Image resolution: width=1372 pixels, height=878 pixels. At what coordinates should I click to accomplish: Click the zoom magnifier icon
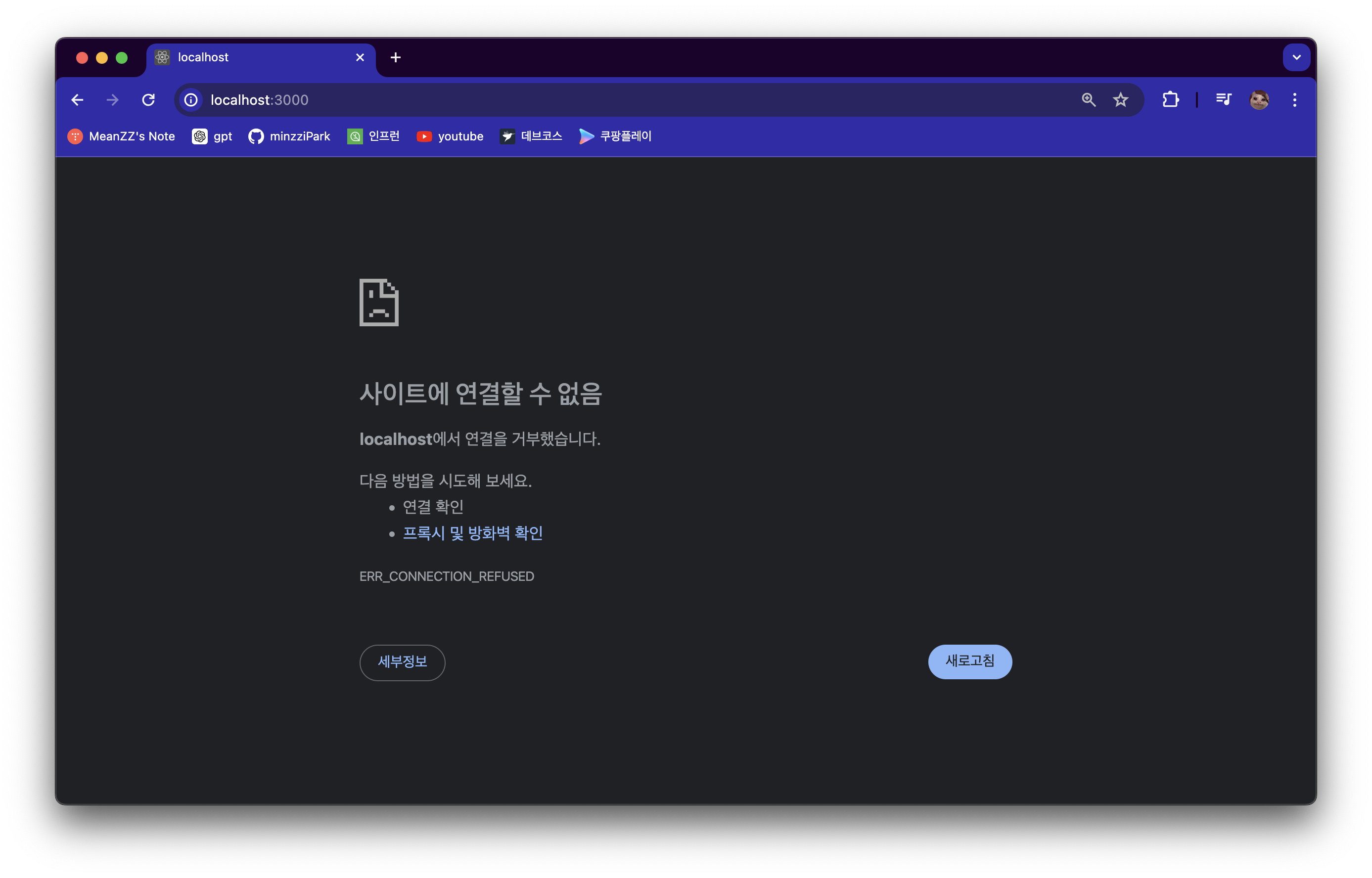[x=1088, y=100]
